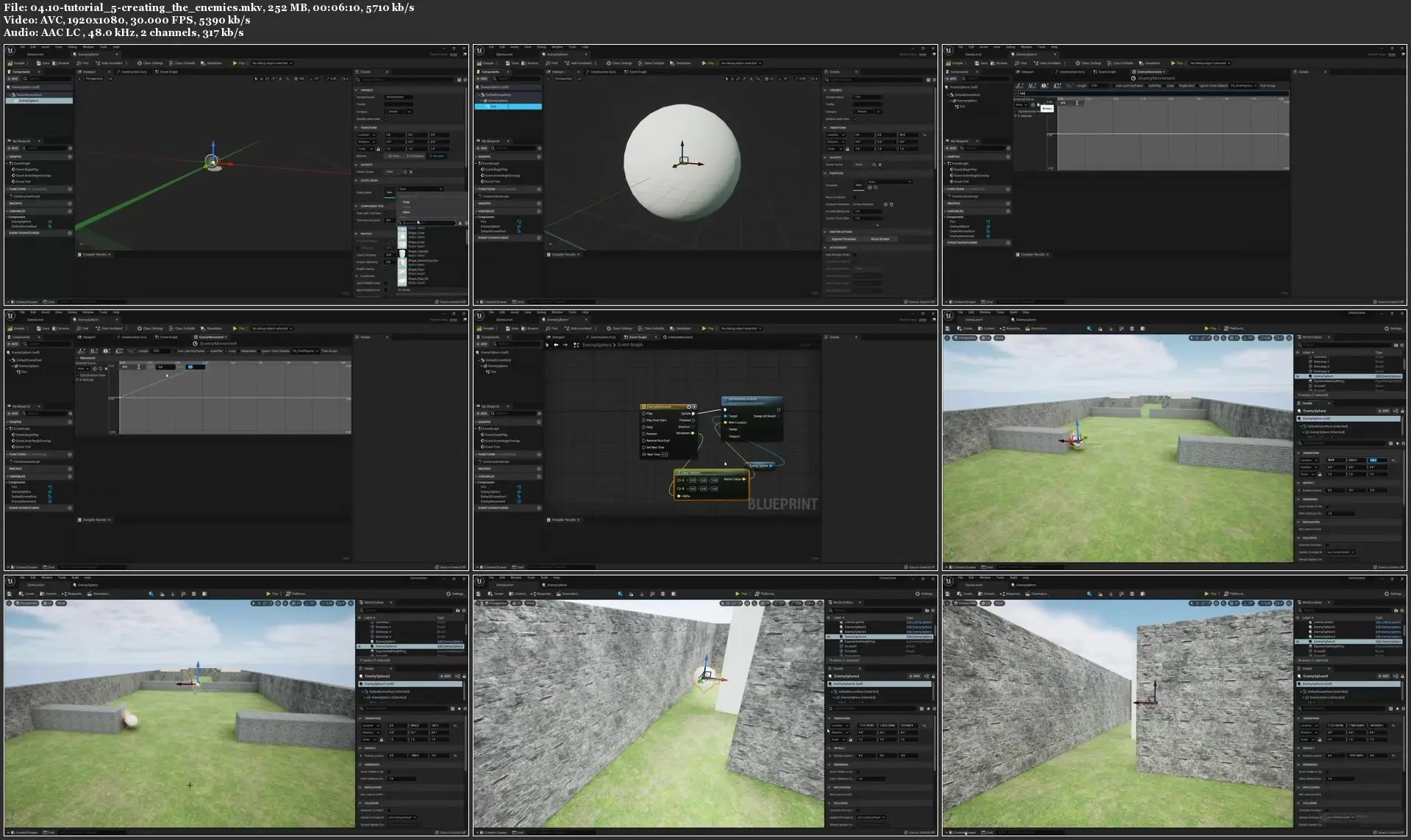Select highlighted Fire component in white sphere frame

coord(507,107)
